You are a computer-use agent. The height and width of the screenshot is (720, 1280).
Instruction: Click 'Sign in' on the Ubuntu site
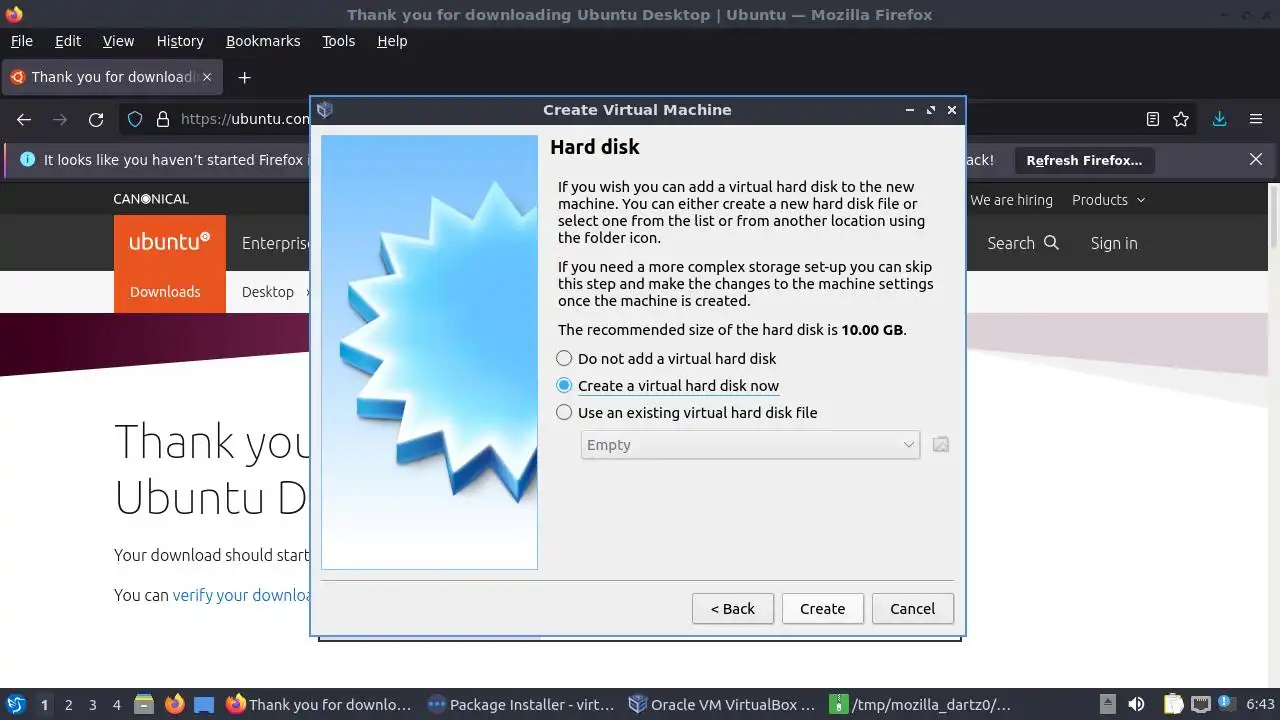click(x=1114, y=243)
